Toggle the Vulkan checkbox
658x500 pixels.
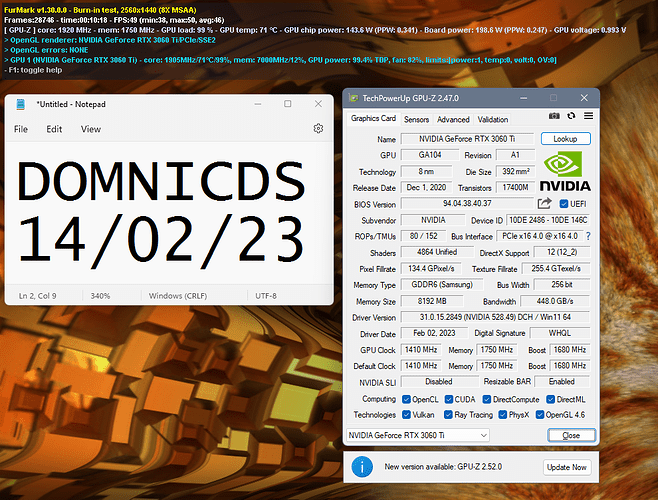pos(406,415)
